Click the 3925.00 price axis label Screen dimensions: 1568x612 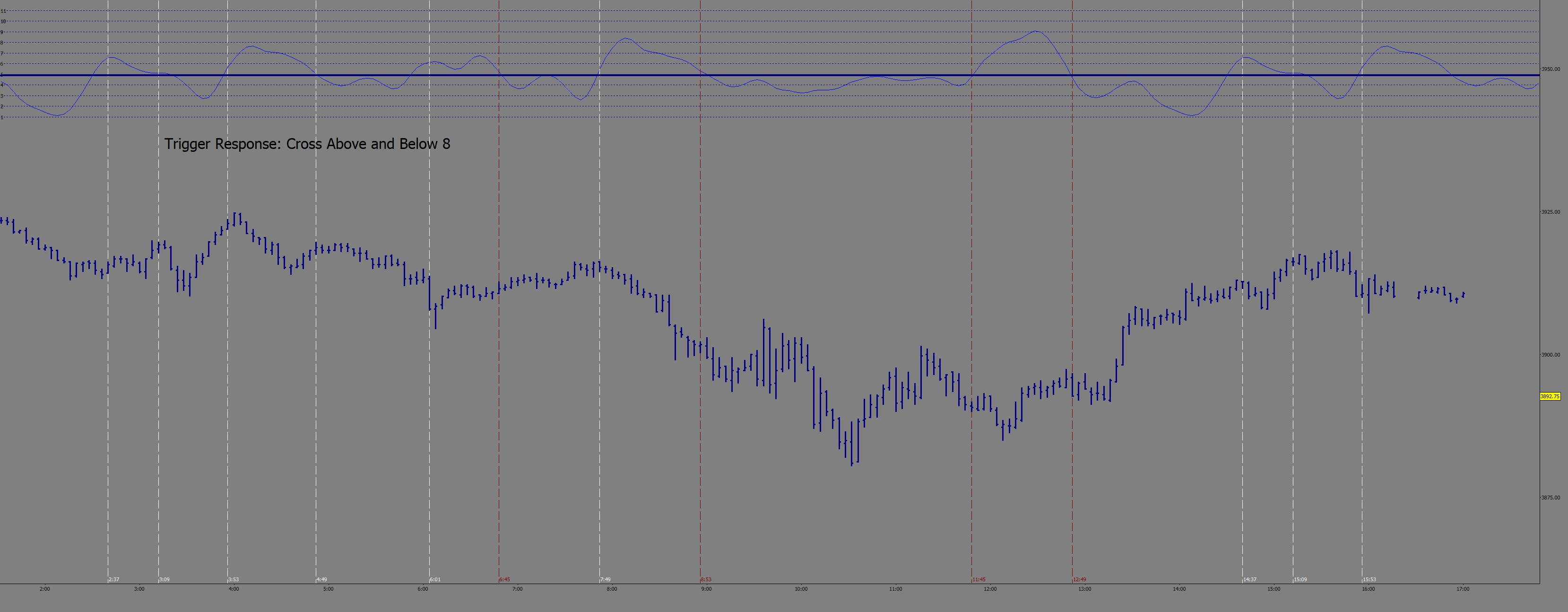pyautogui.click(x=1551, y=212)
